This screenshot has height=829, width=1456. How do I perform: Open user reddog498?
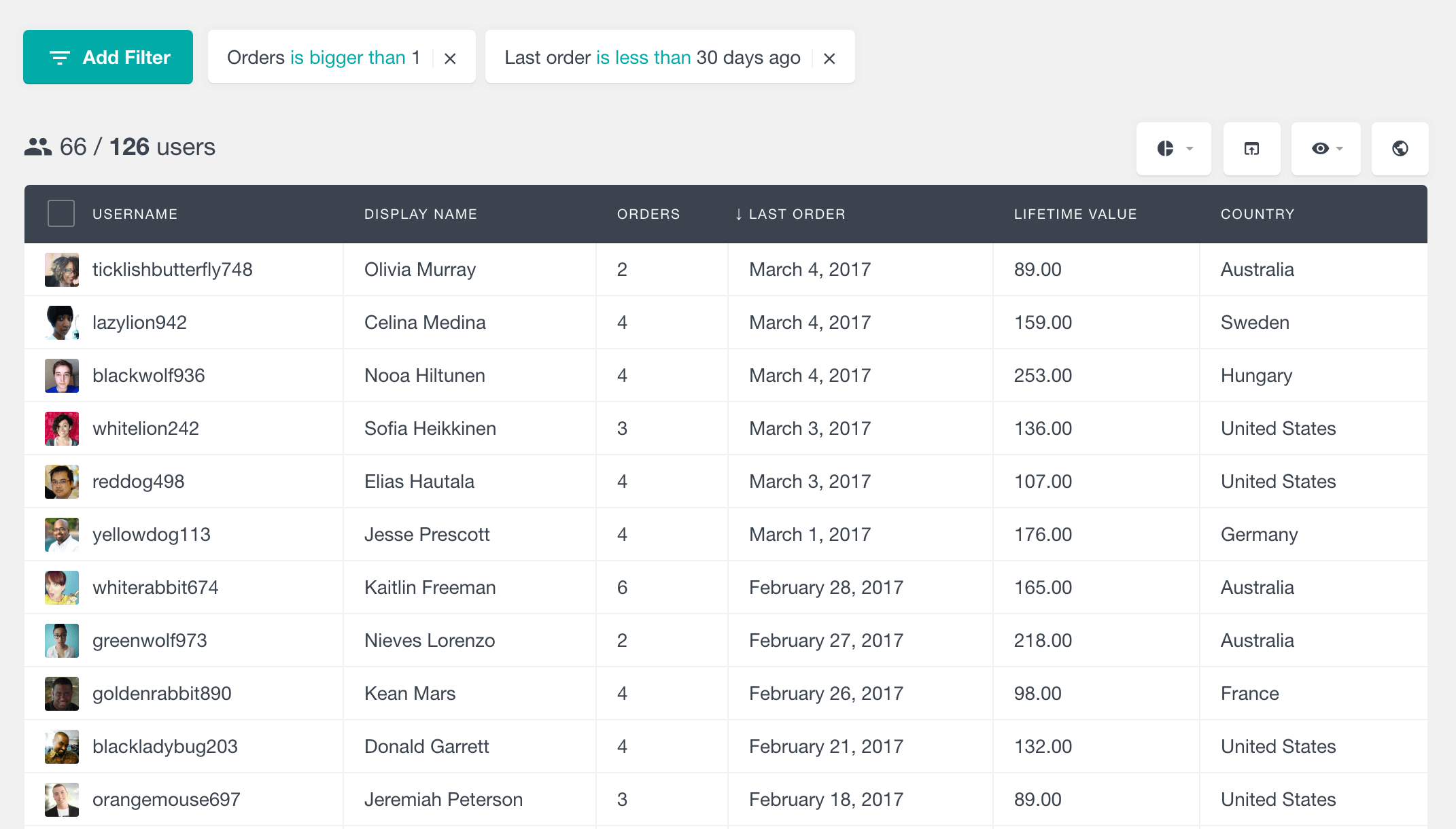point(139,482)
